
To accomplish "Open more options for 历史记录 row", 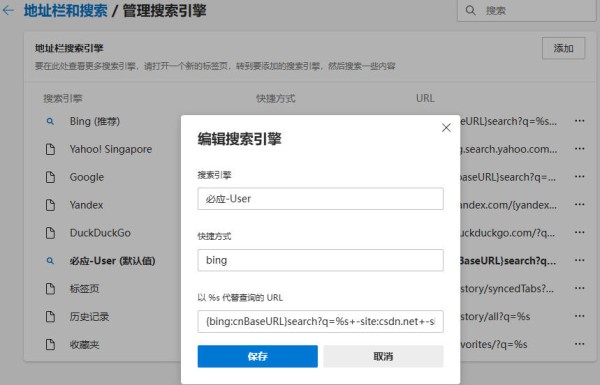I will click(579, 316).
